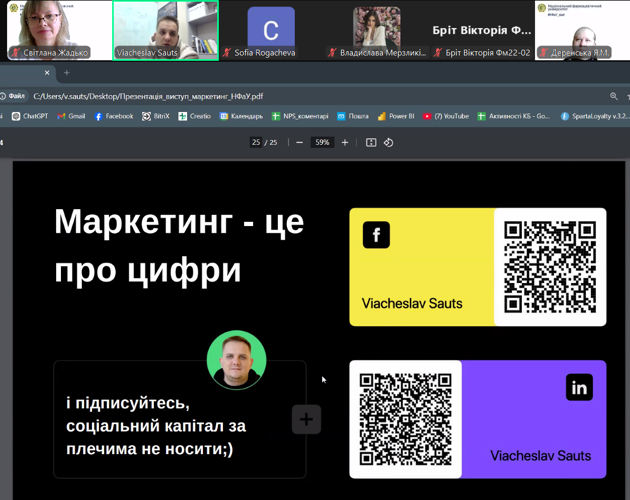Click the LinkedIn icon on the purple card

pos(579,387)
